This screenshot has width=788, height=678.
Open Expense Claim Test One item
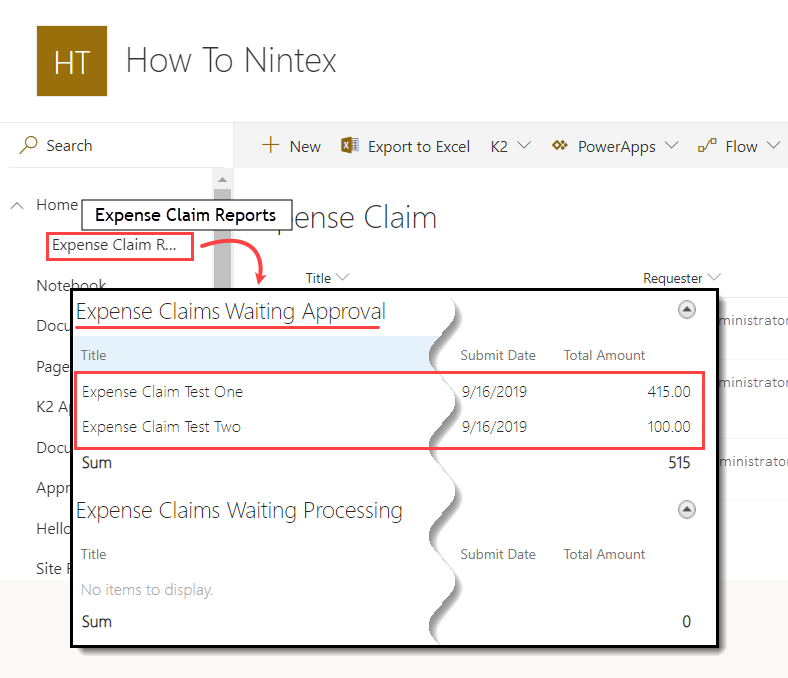(x=162, y=392)
